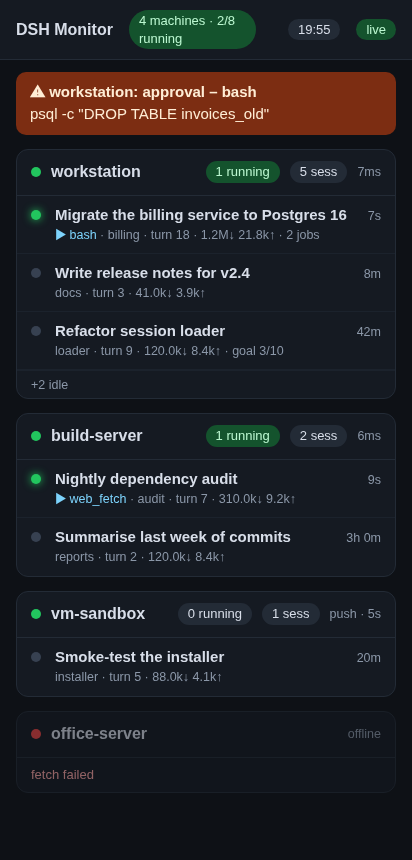The image size is (412, 860).
Task: Click the blue play icon next to web_fetch
Action: tap(61, 499)
